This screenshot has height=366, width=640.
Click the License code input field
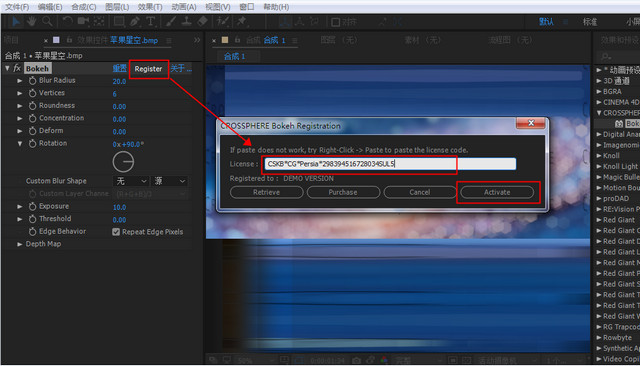tap(390, 164)
